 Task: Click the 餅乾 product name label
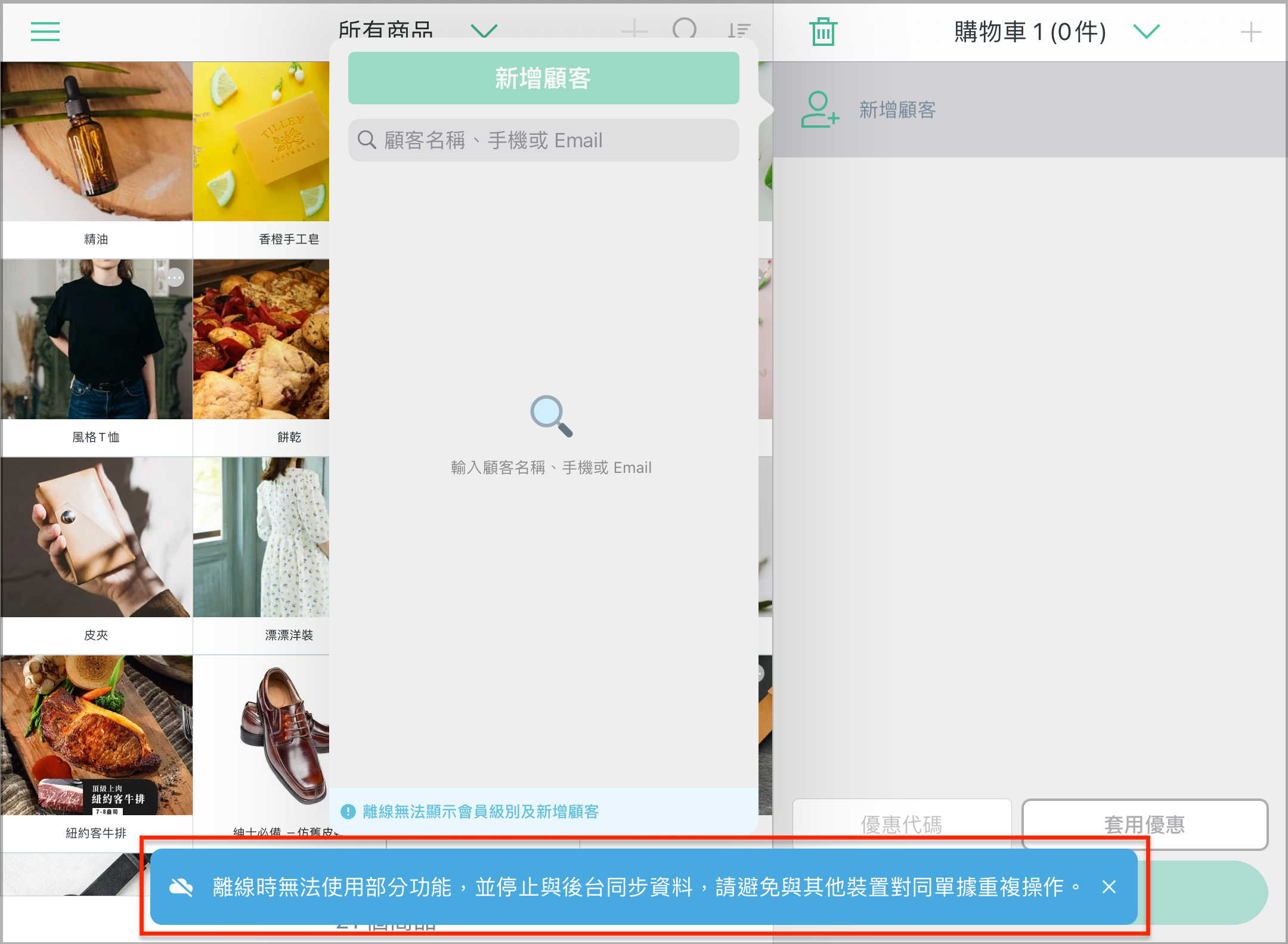pos(289,437)
